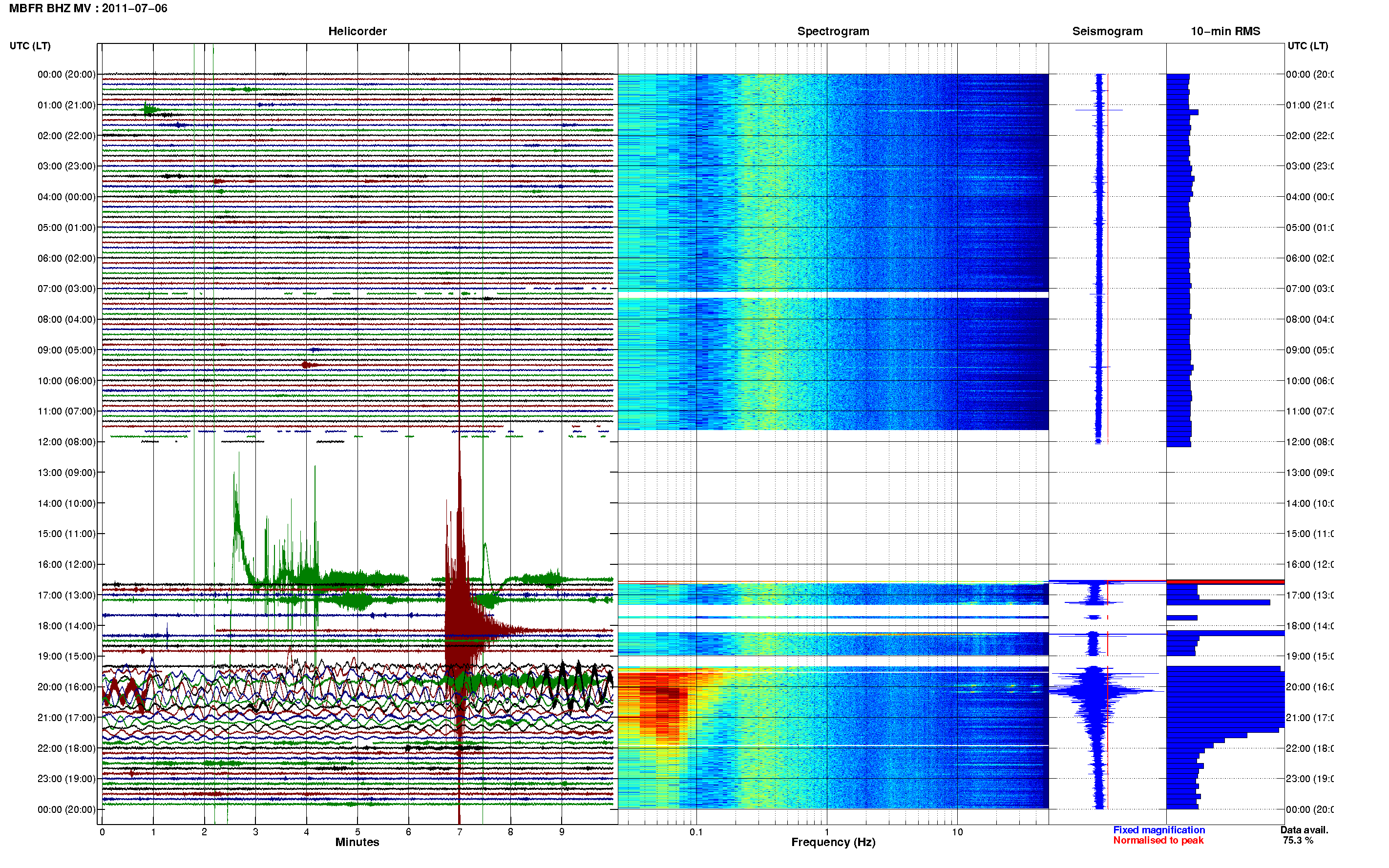Click the '0.1' frequency tick label

[696, 832]
